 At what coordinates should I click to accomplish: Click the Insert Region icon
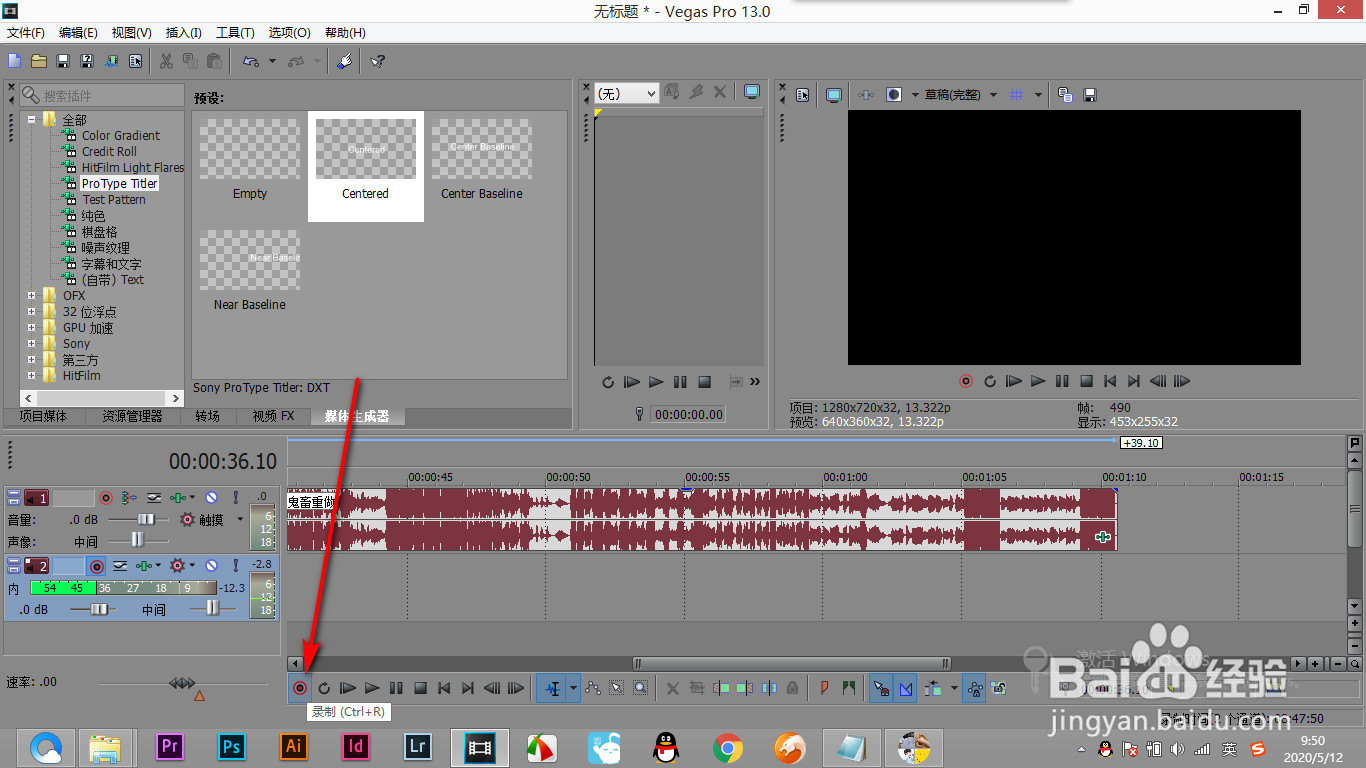848,688
